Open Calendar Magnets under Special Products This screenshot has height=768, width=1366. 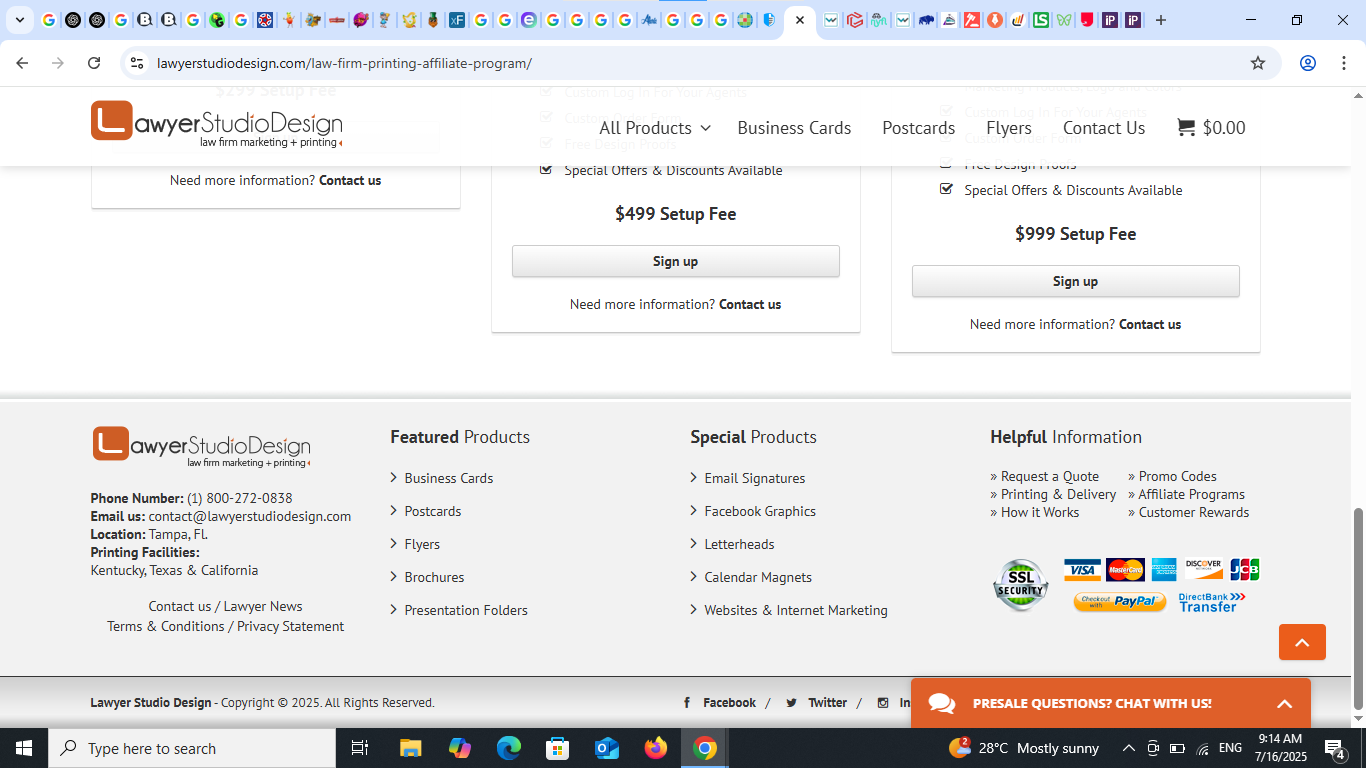758,577
